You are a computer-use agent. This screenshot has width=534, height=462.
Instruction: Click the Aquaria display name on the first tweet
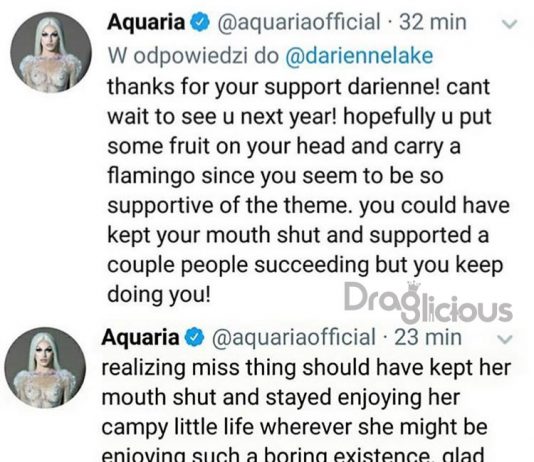(146, 22)
